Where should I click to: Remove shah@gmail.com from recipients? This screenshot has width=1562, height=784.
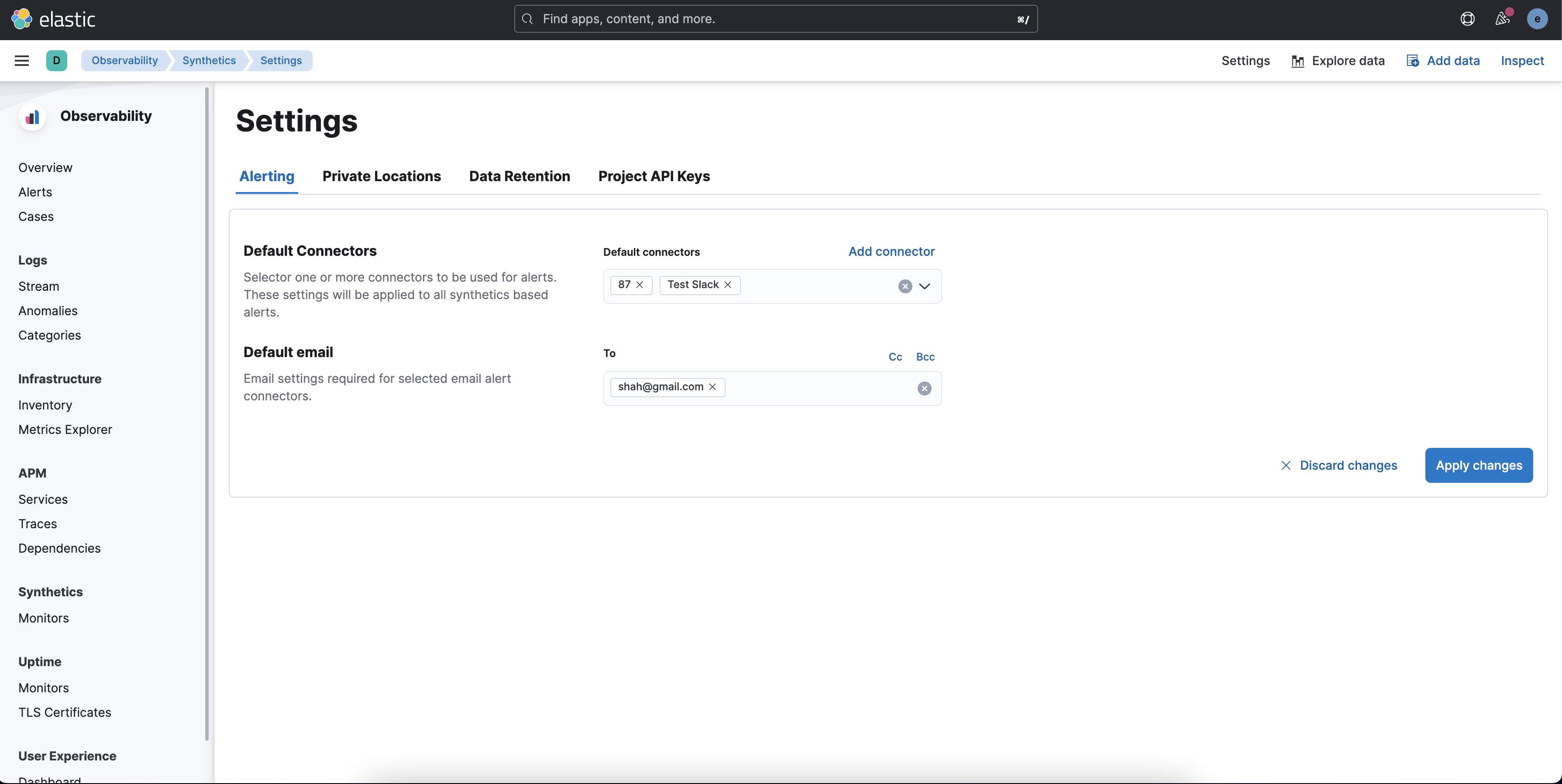coord(712,387)
